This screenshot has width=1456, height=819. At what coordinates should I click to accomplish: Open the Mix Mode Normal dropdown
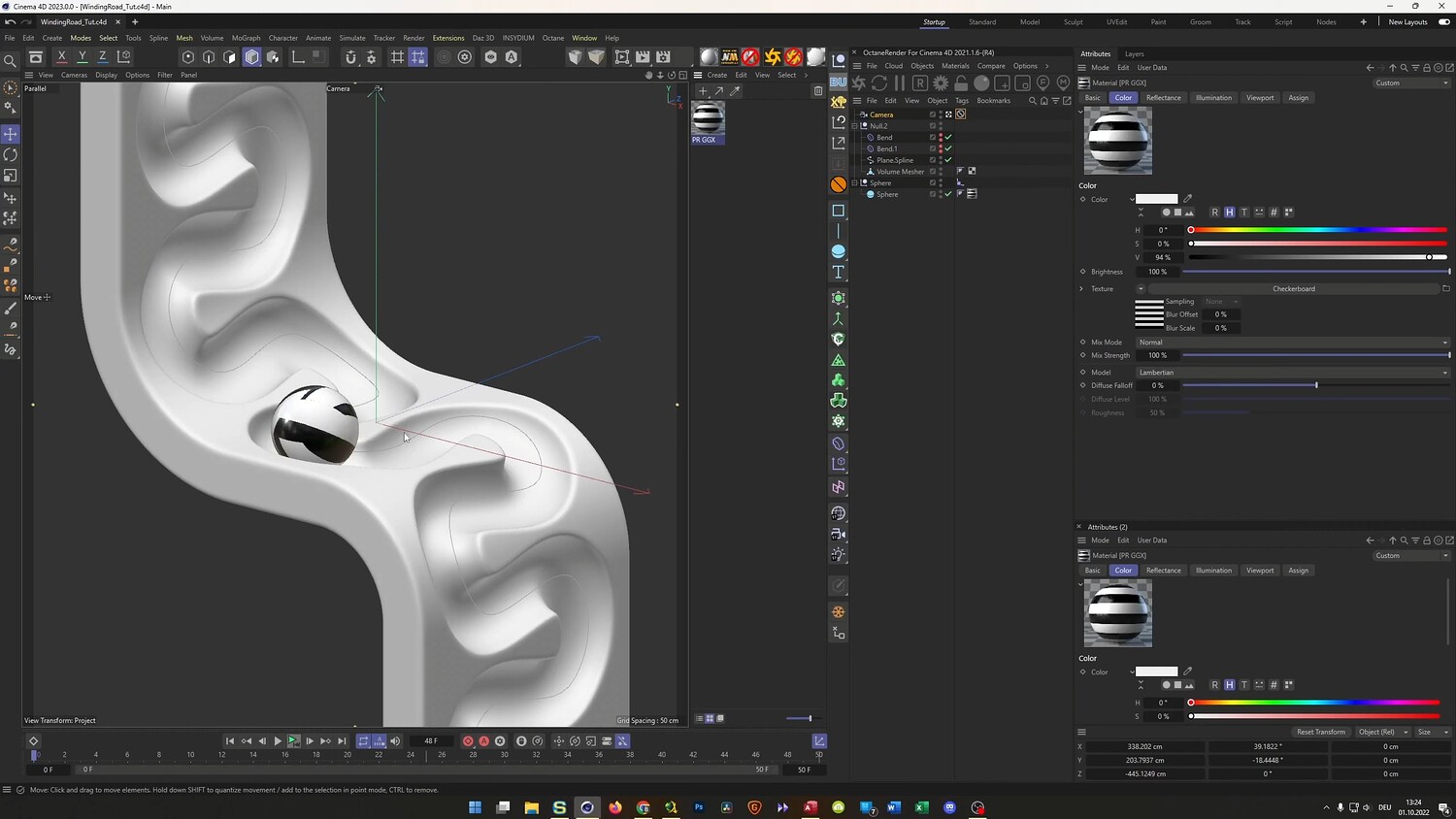pos(1293,343)
